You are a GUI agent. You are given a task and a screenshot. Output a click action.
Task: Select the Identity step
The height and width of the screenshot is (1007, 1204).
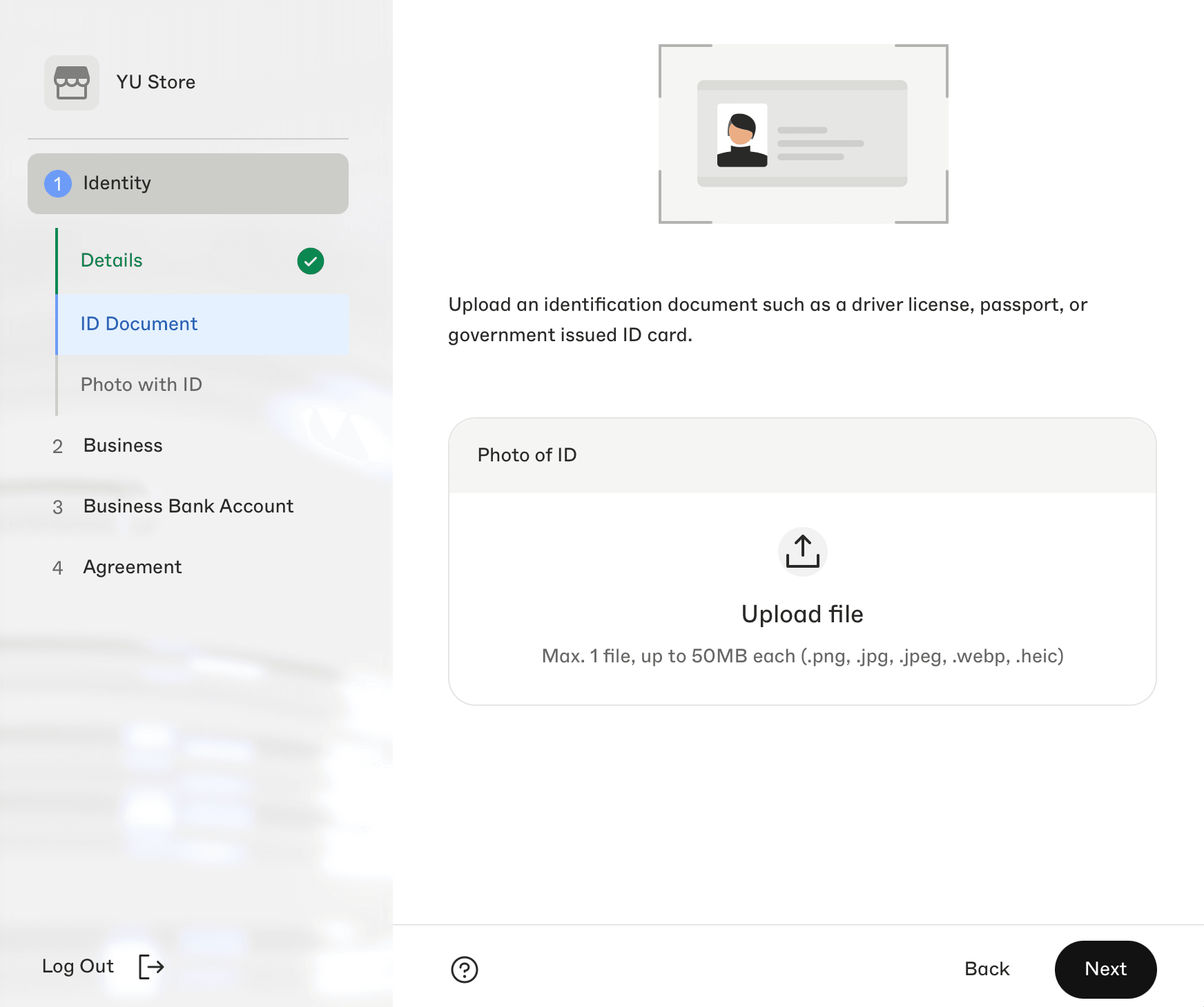click(x=188, y=184)
